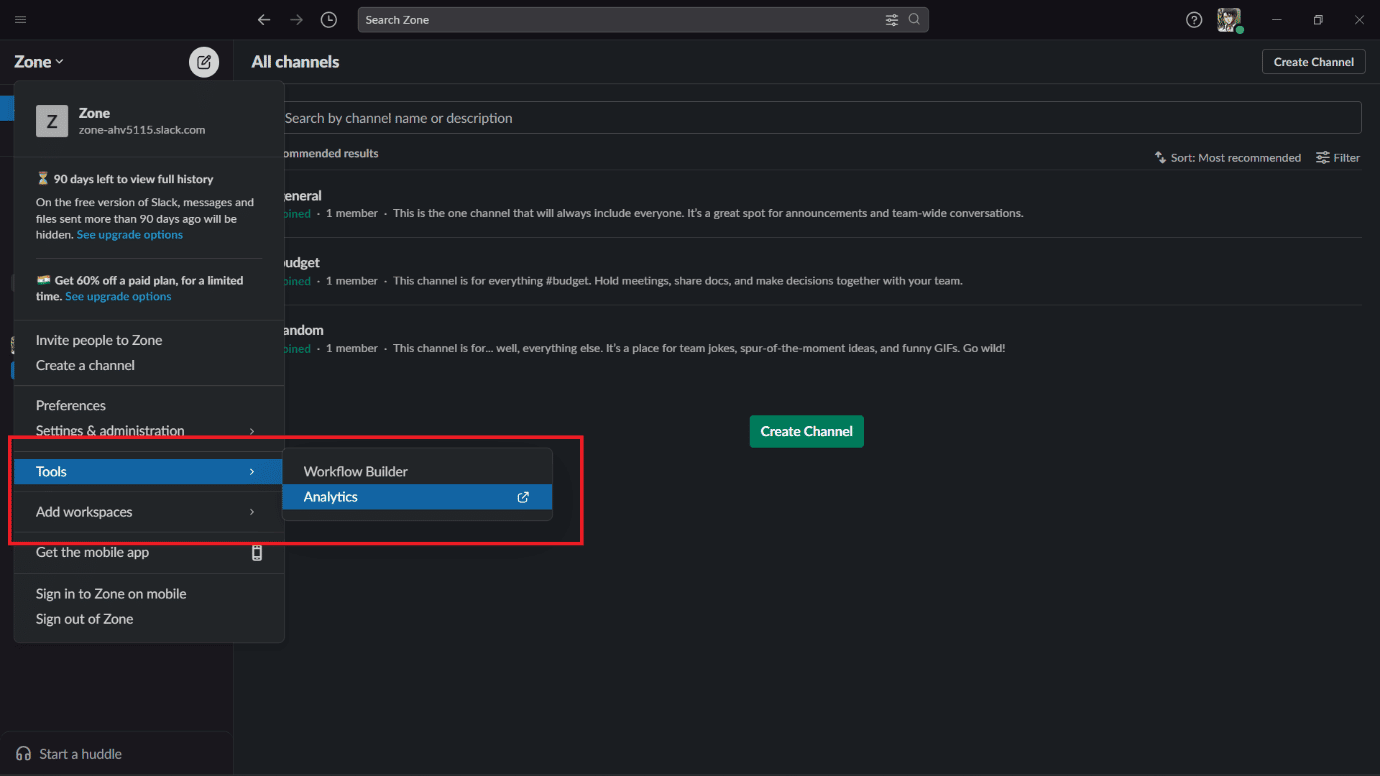Click the sort arrows icon
1380x776 pixels.
click(x=1160, y=158)
